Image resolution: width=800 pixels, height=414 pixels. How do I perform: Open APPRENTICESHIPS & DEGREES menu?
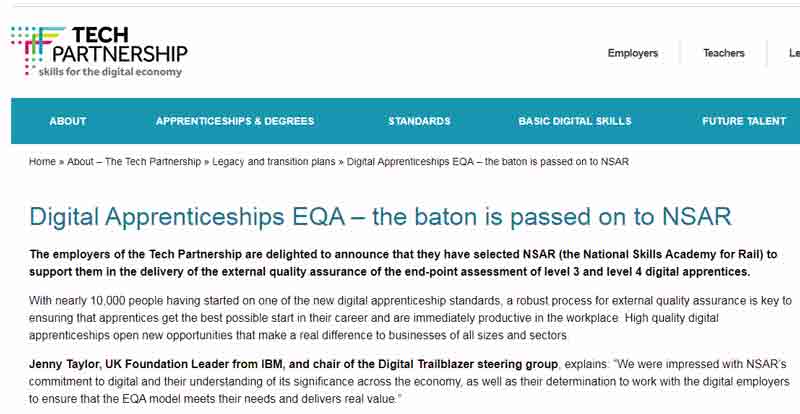click(235, 121)
